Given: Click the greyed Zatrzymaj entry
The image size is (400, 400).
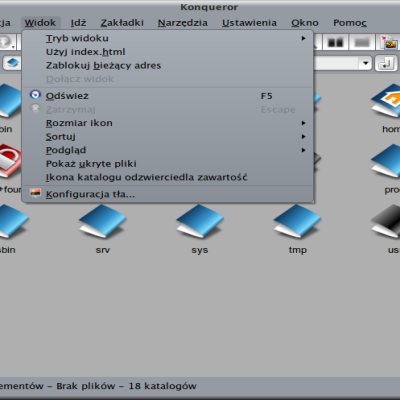Looking at the screenshot, I should [168, 109].
